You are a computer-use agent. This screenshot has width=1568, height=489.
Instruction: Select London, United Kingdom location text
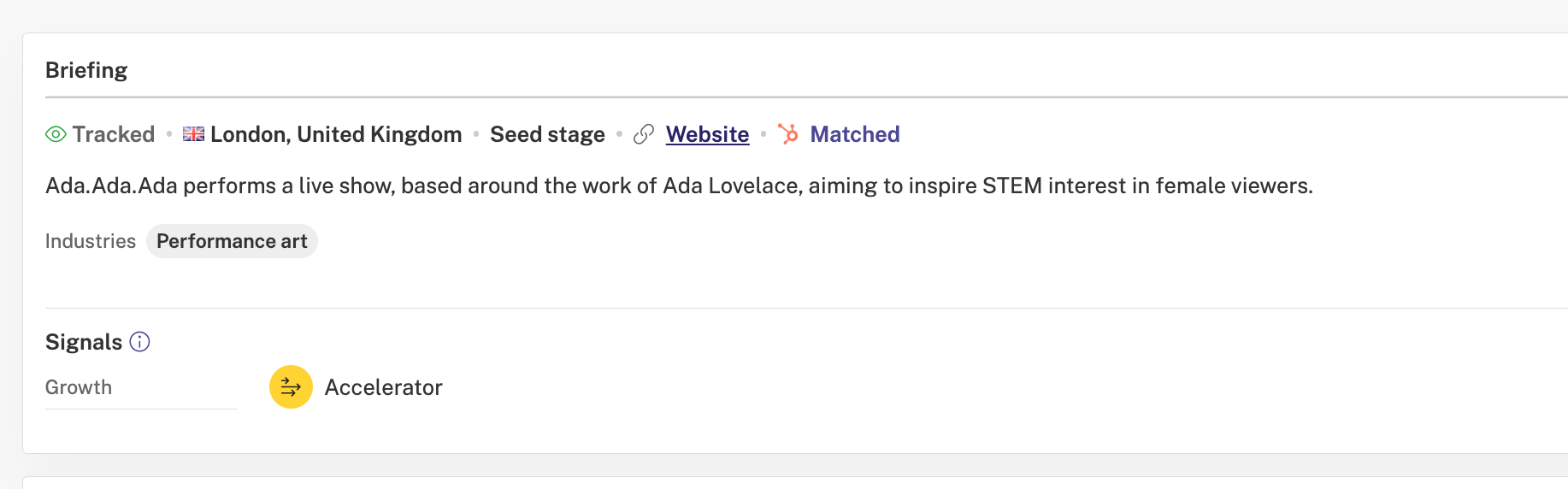pos(336,134)
